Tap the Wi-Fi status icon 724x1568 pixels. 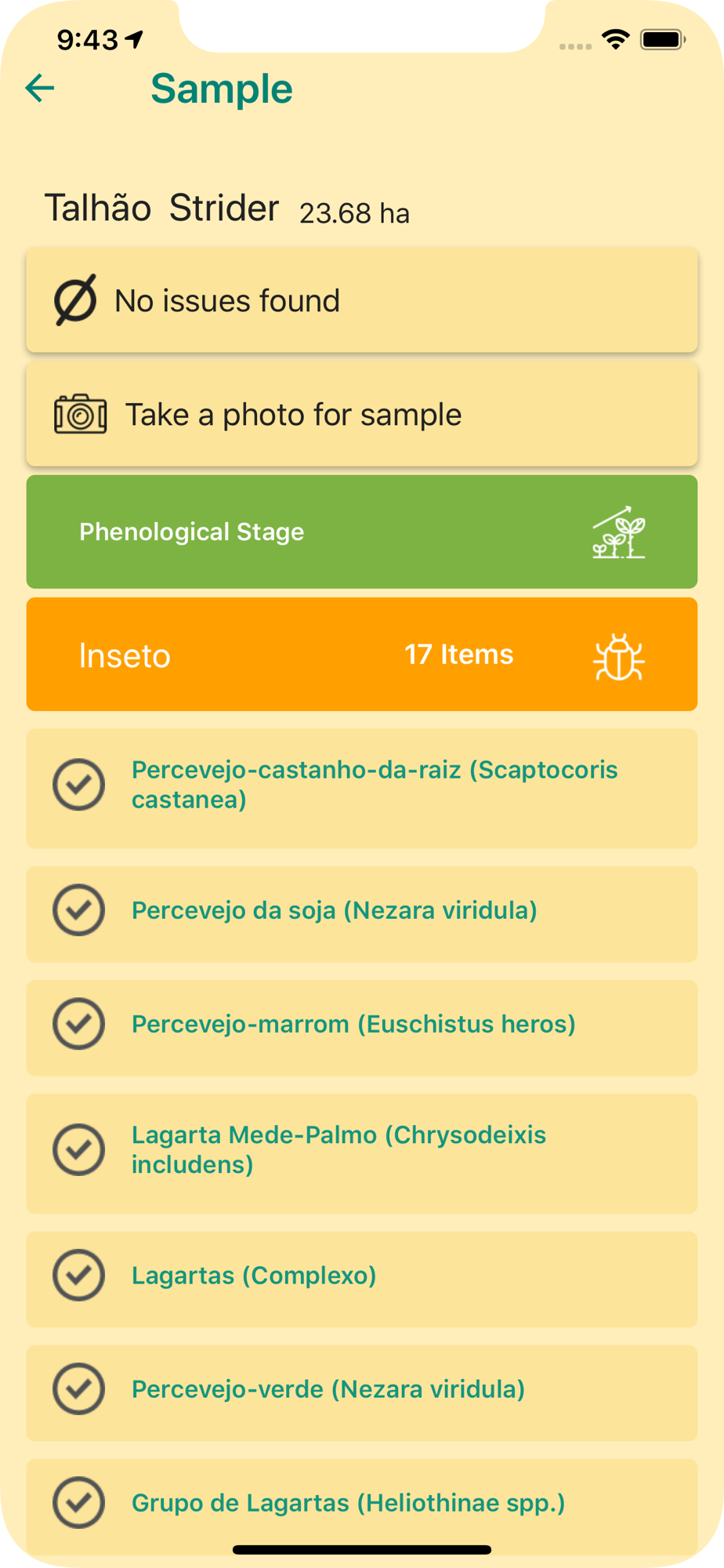point(616,39)
